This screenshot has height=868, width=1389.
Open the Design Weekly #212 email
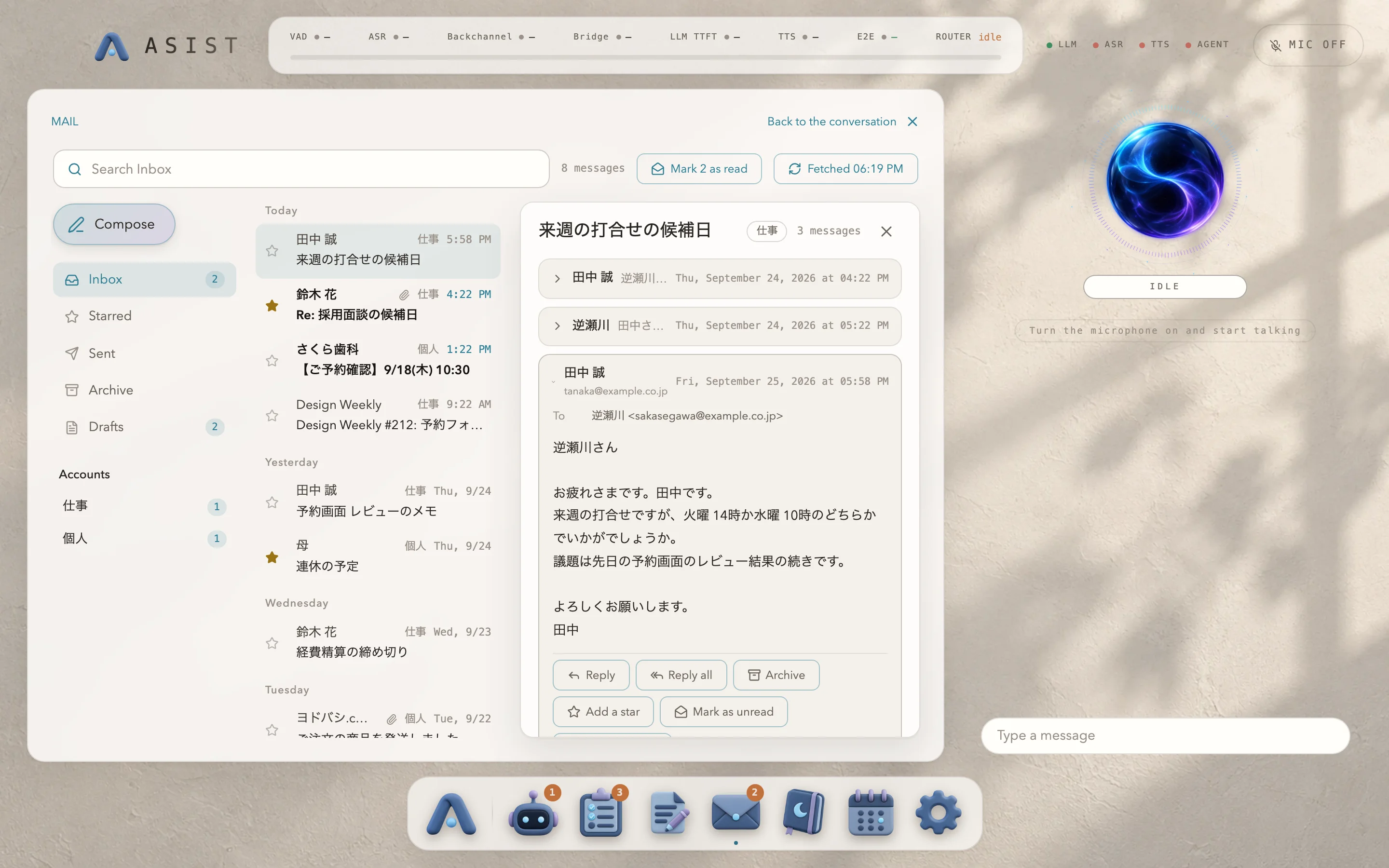point(378,416)
